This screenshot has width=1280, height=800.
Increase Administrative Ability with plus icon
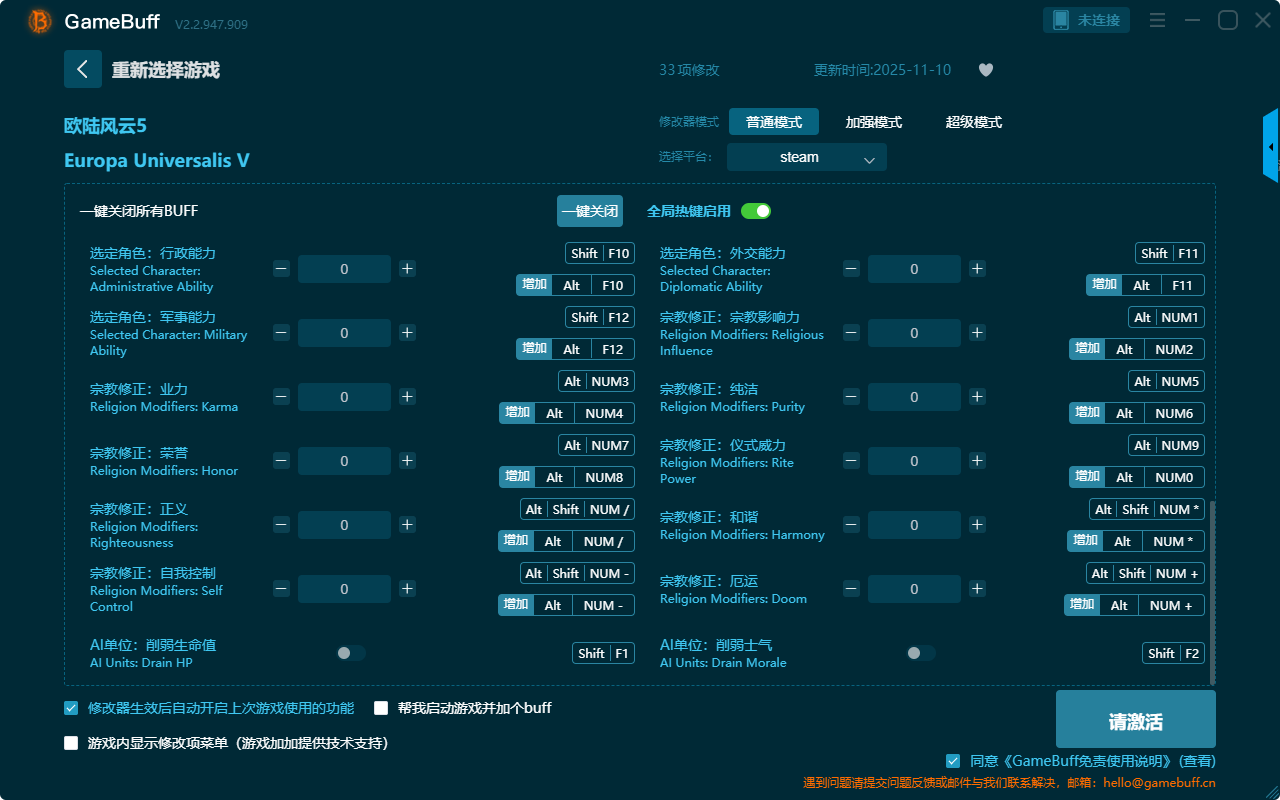click(x=407, y=269)
